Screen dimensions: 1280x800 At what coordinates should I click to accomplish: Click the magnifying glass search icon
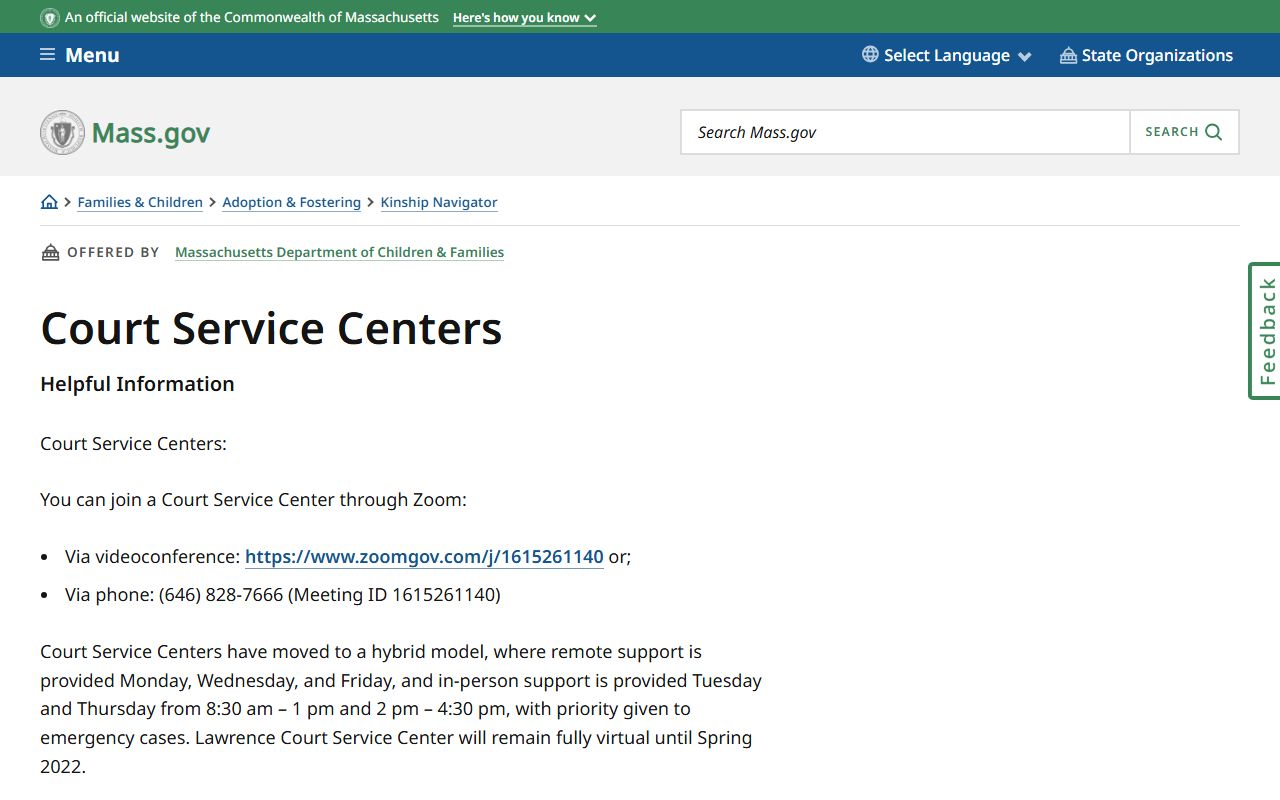pos(1214,132)
